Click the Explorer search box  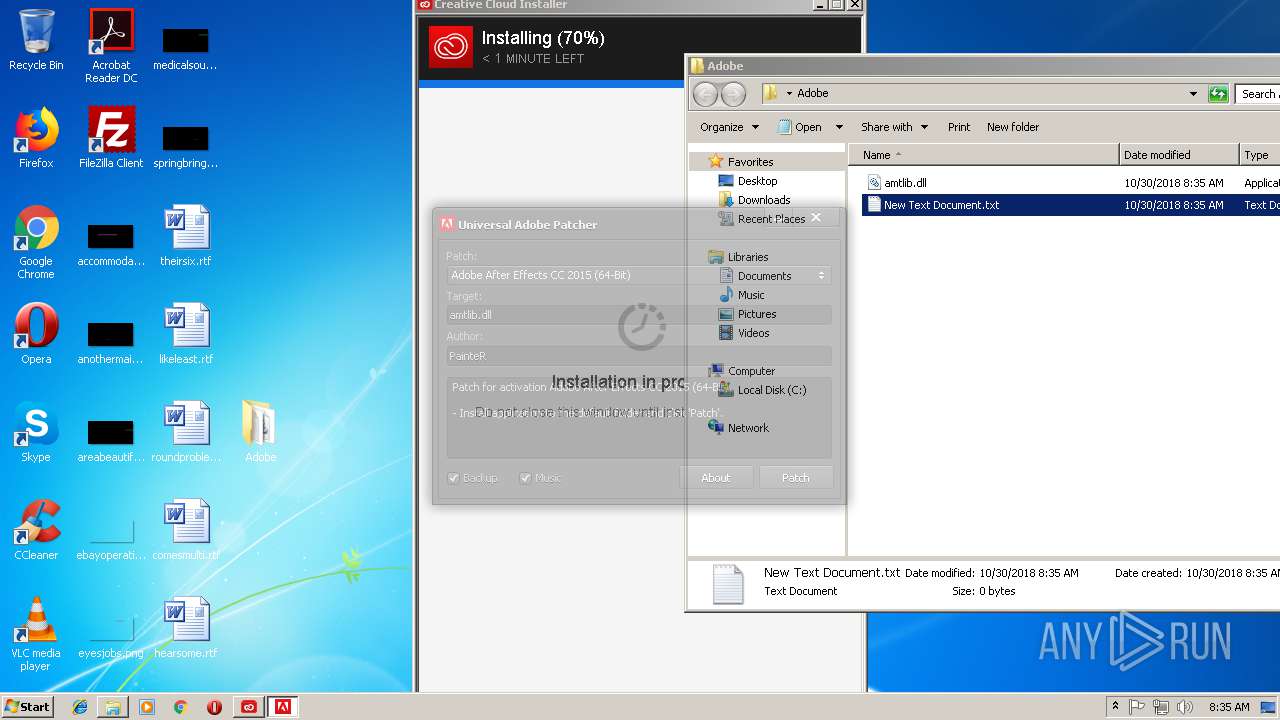(x=1258, y=94)
